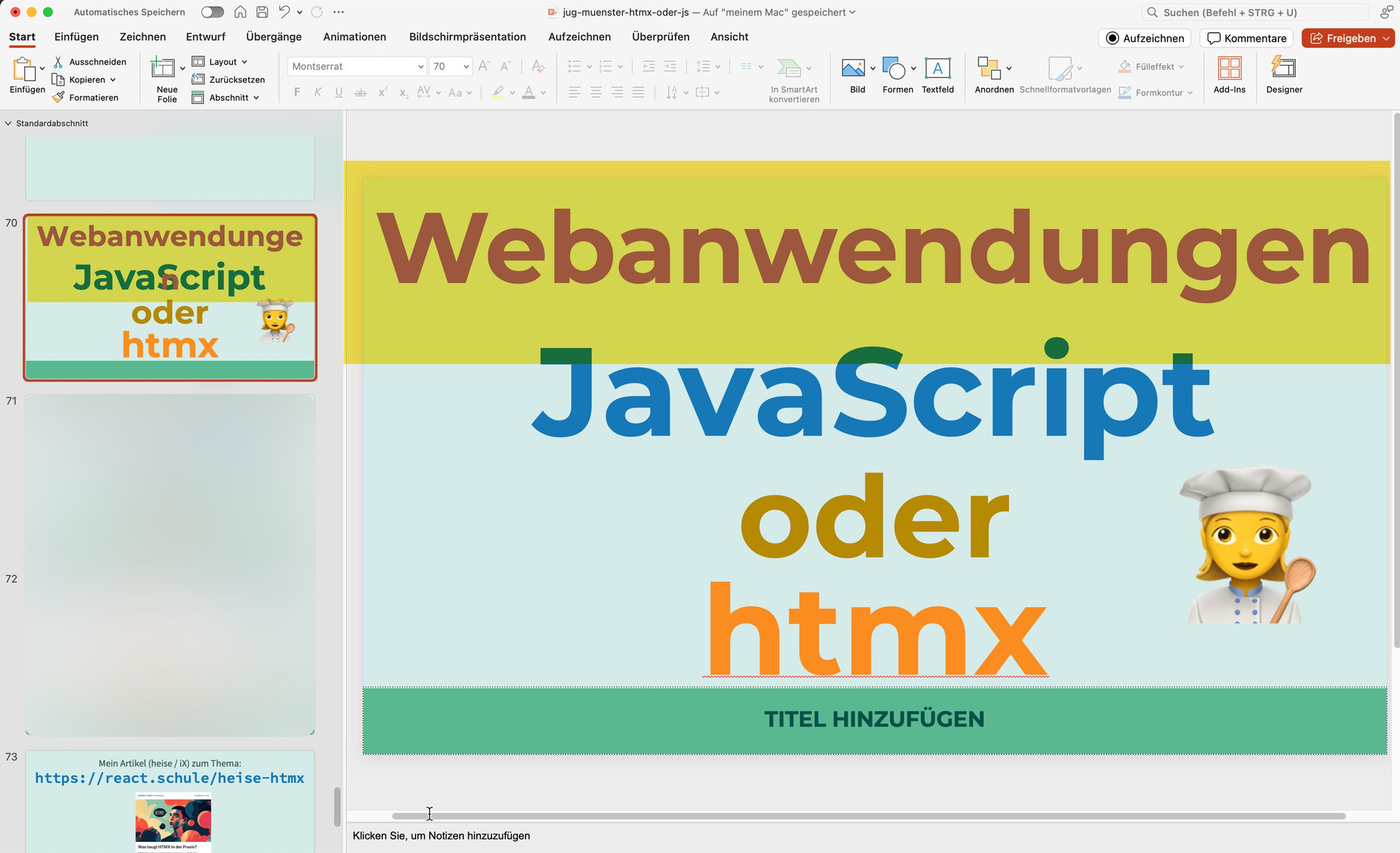Open the Designer pane

click(x=1284, y=76)
